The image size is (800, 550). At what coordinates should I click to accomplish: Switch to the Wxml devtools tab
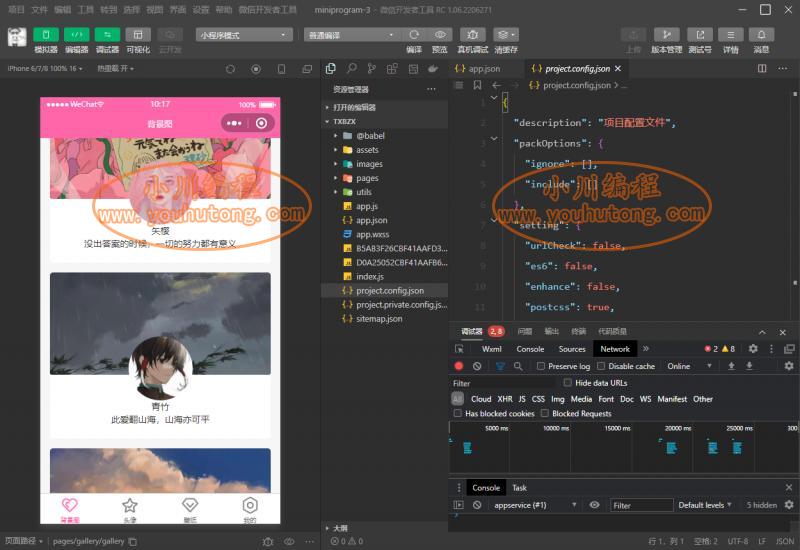coord(491,349)
